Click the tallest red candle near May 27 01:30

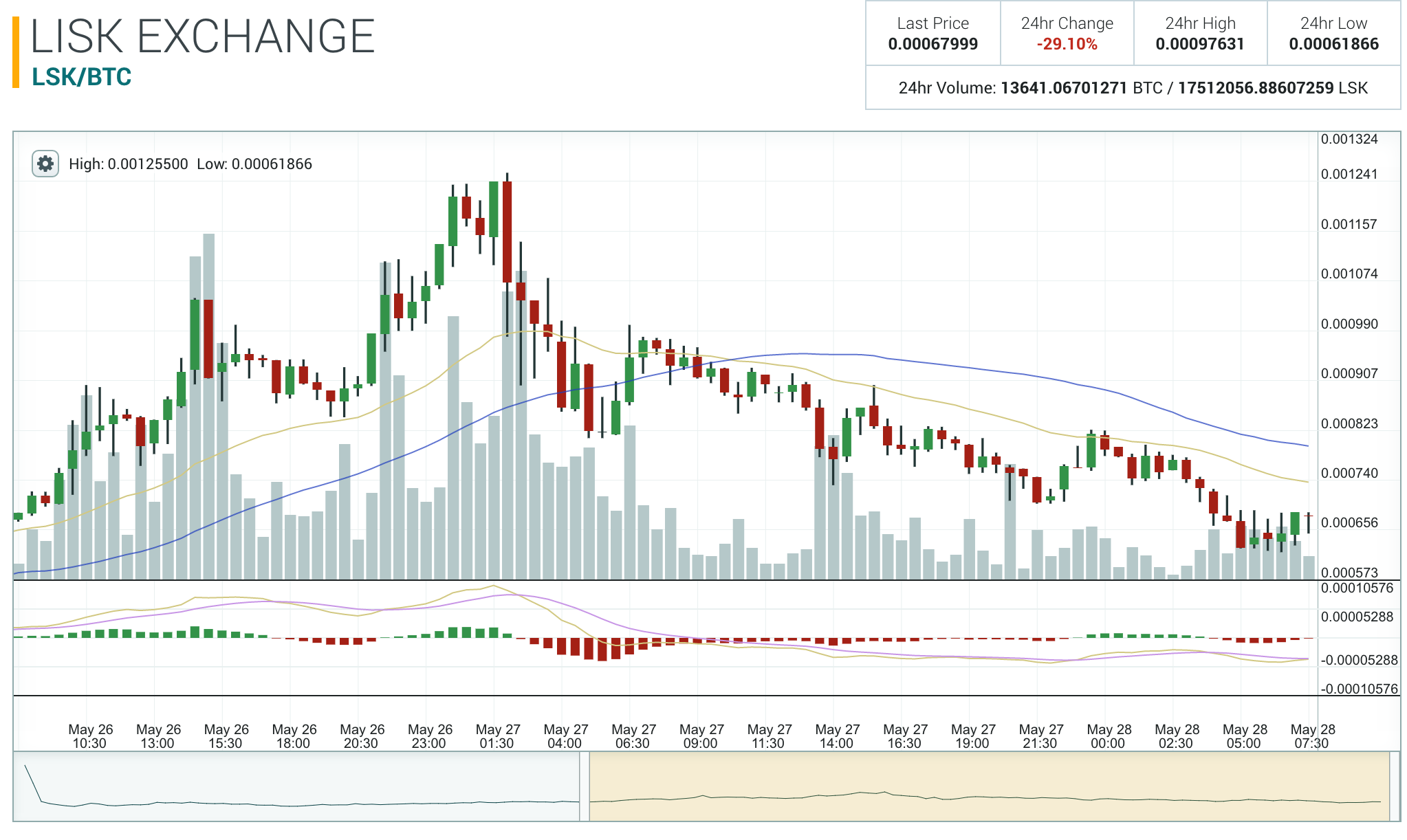pos(507,232)
